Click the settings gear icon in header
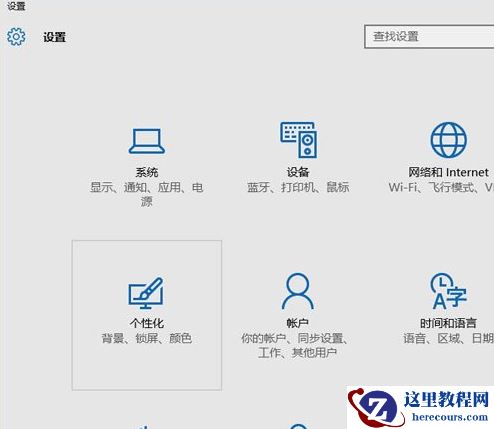494x429 pixels. [x=16, y=37]
